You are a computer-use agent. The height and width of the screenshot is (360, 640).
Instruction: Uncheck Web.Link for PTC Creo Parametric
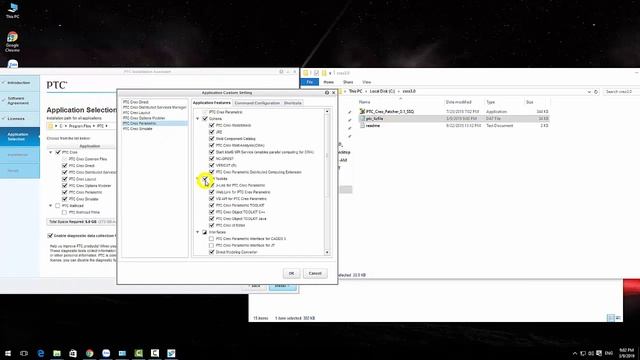coord(211,192)
